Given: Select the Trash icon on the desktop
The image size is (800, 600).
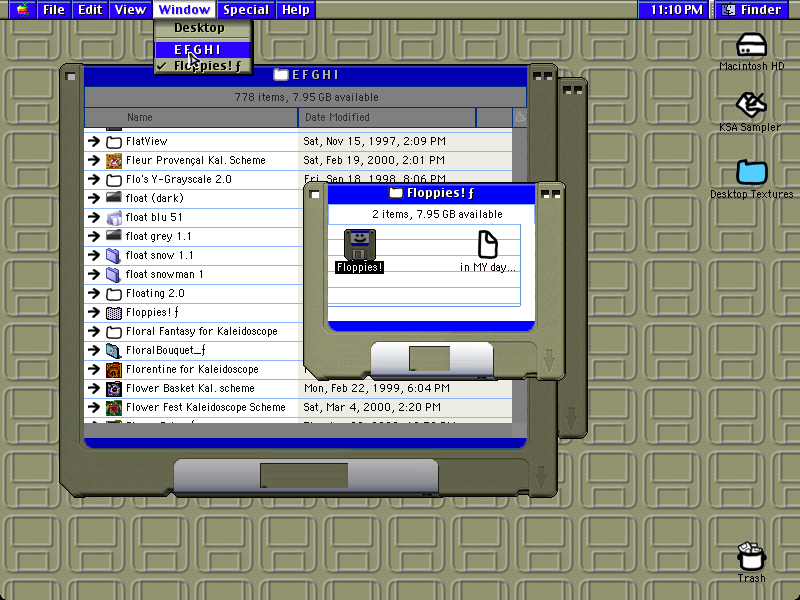Looking at the screenshot, I should (751, 556).
